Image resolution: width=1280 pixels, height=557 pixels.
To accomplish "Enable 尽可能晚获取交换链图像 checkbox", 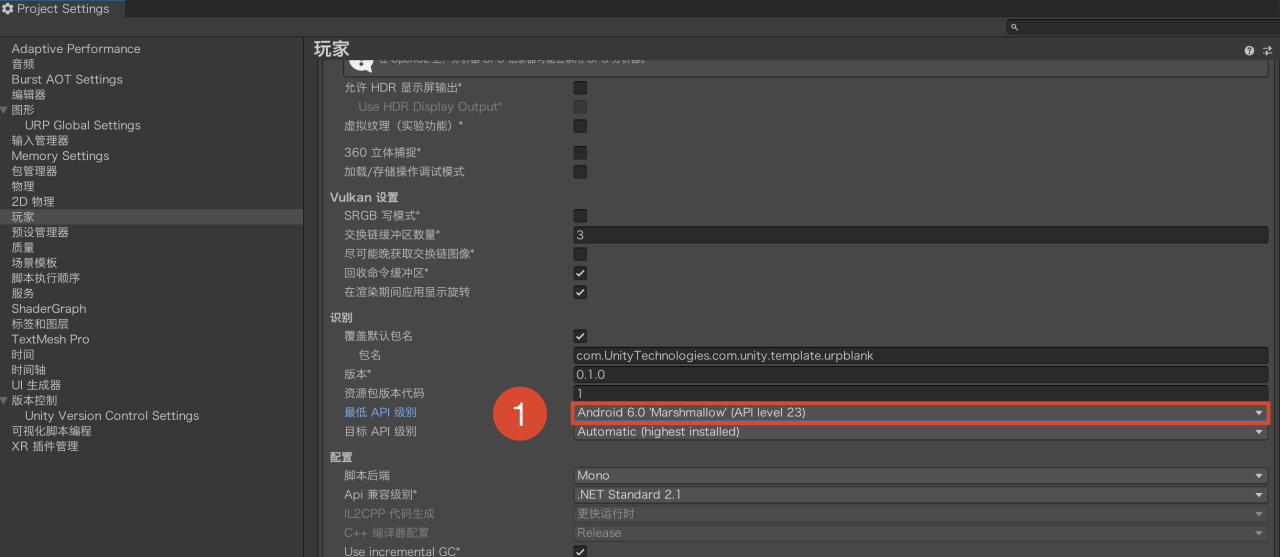I will [x=580, y=254].
